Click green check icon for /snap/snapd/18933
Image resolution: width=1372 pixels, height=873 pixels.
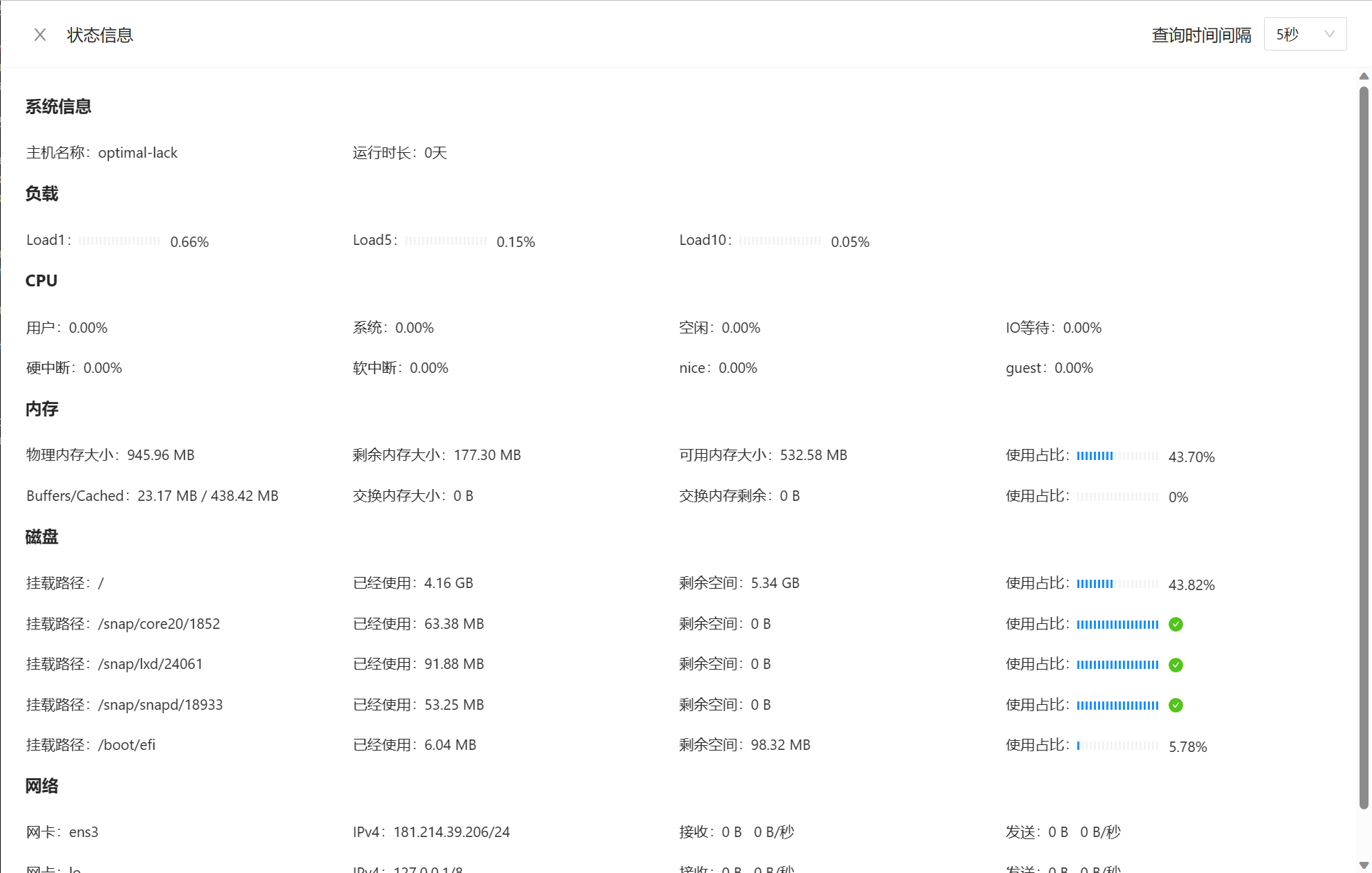1176,706
